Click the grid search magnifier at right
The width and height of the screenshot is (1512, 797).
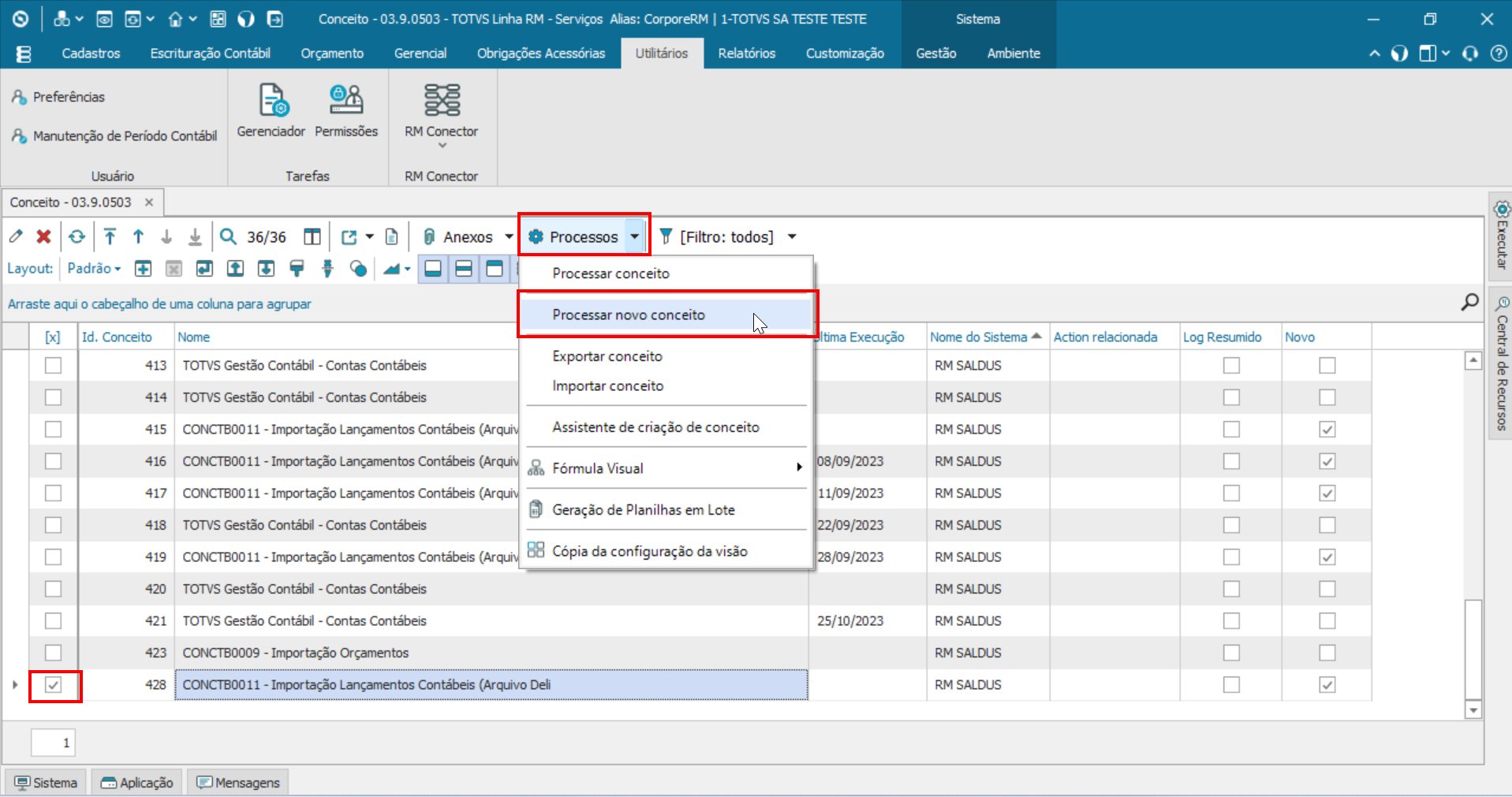(x=1469, y=303)
